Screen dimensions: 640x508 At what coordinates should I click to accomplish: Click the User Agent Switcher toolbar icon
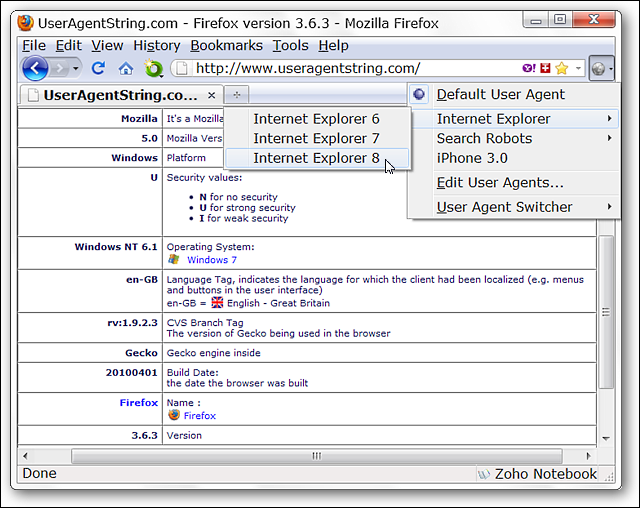point(599,69)
